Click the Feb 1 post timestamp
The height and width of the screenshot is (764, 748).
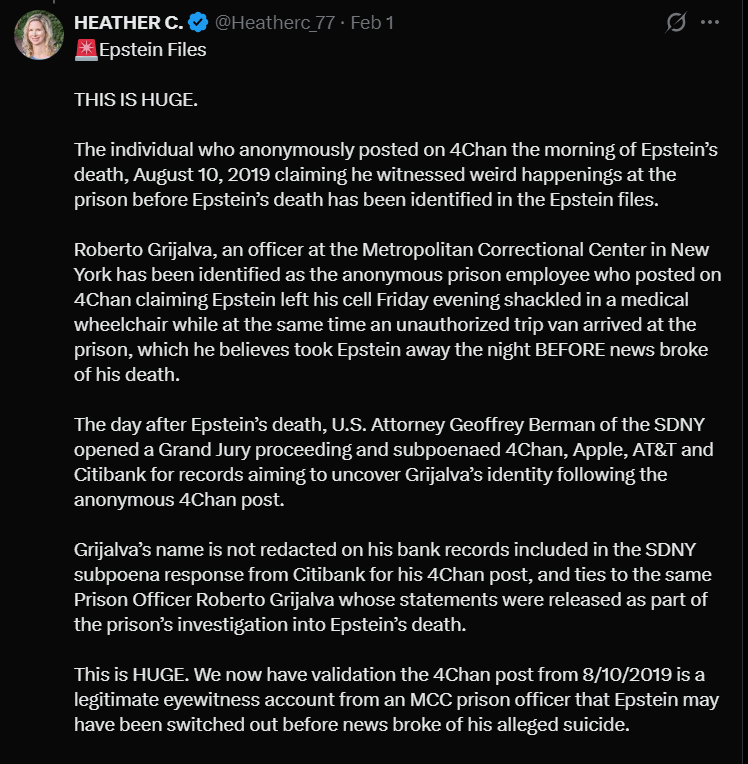click(371, 22)
